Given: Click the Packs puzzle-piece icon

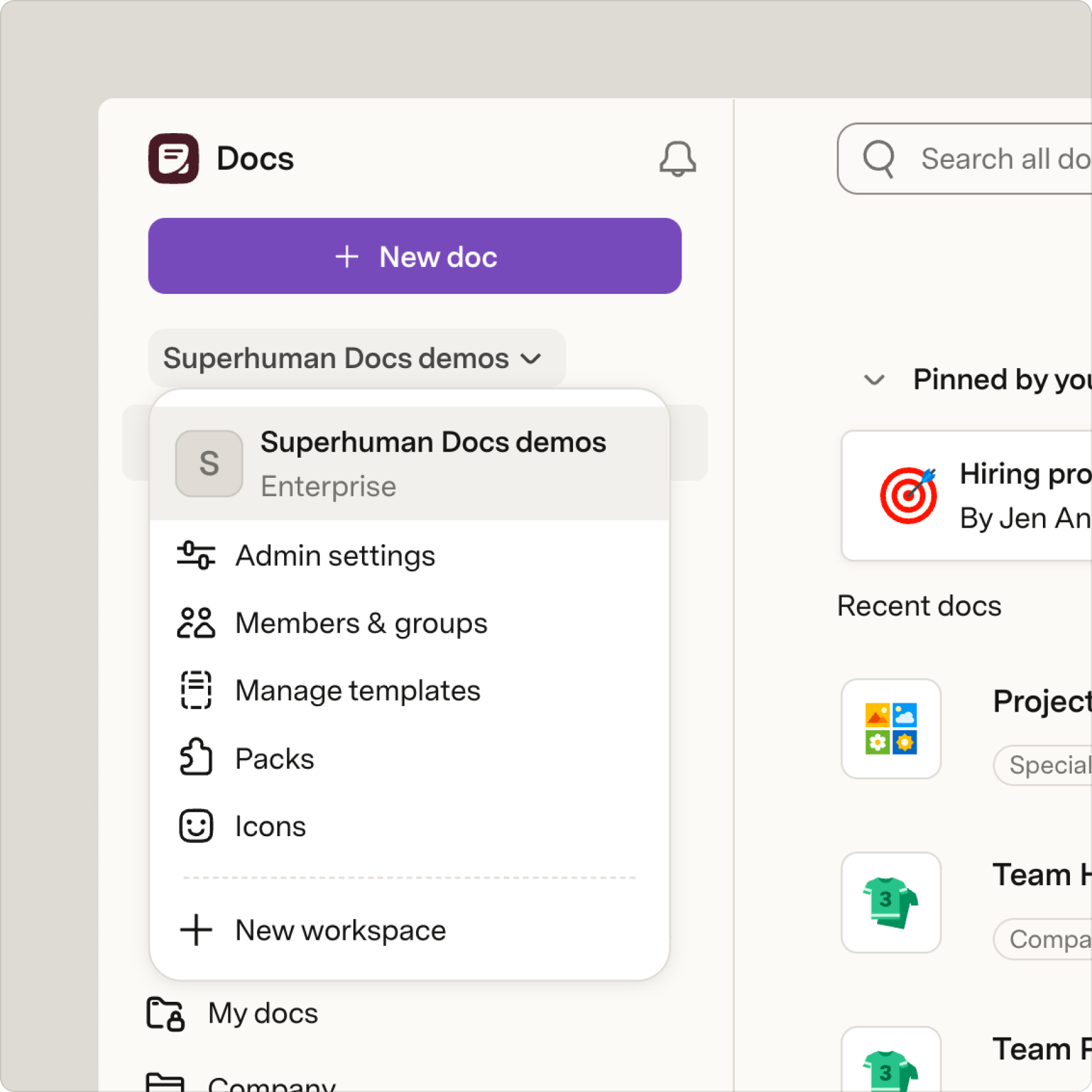Looking at the screenshot, I should (x=196, y=758).
